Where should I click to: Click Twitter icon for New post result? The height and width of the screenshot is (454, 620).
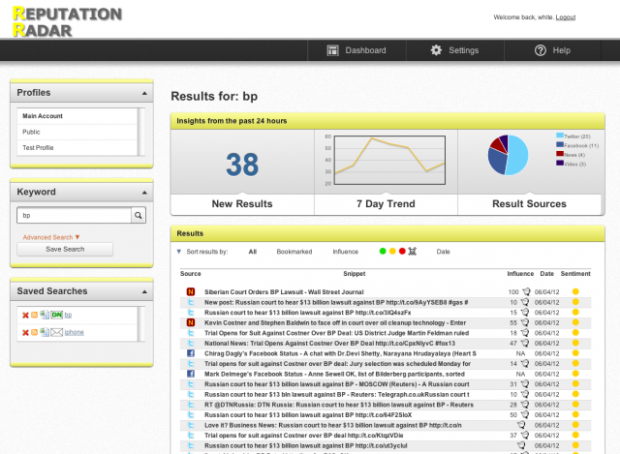[191, 302]
